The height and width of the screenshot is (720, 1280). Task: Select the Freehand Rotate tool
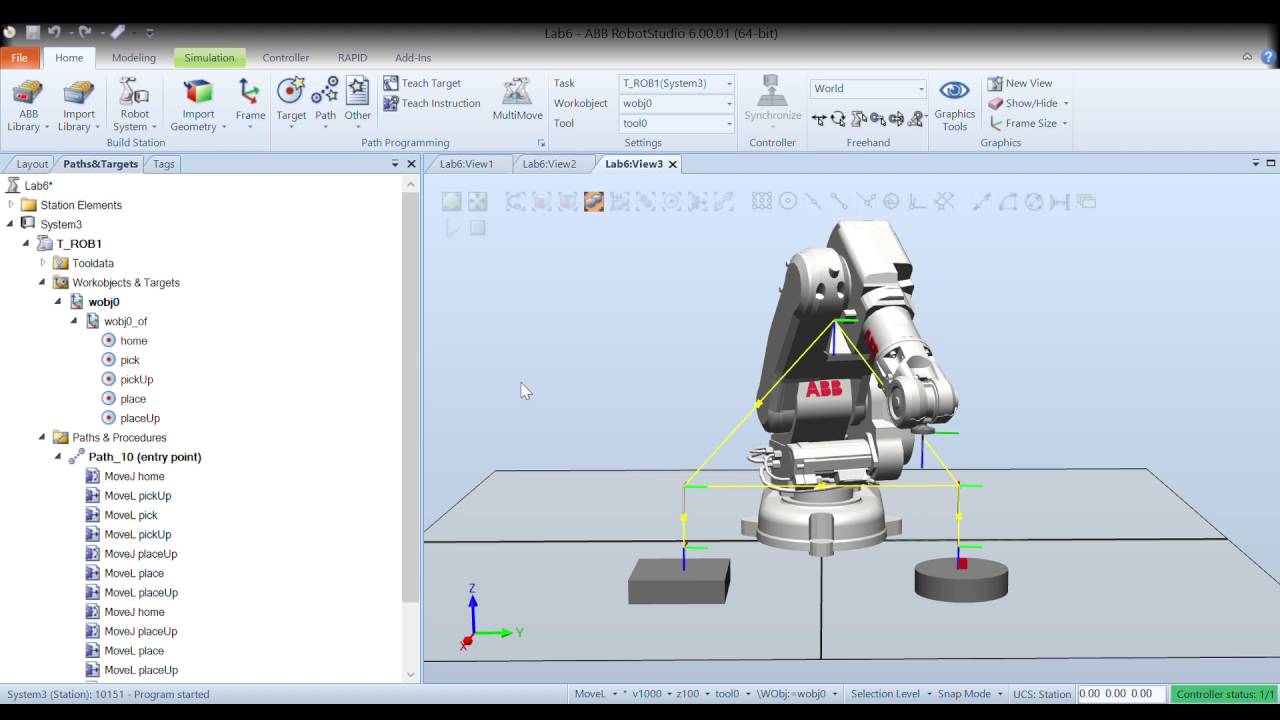pos(838,119)
